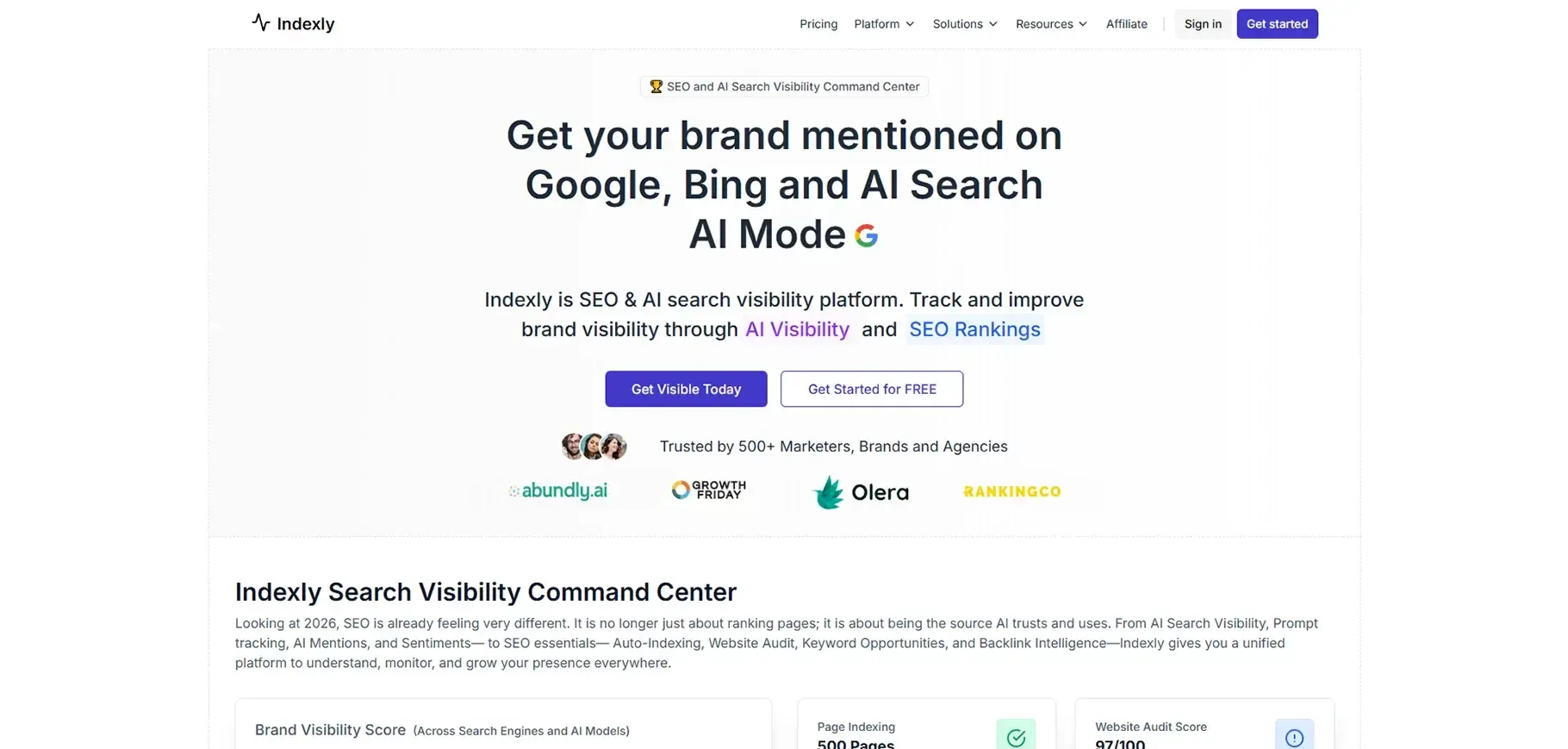Click the Indexly pulse logo icon

pyautogui.click(x=261, y=22)
